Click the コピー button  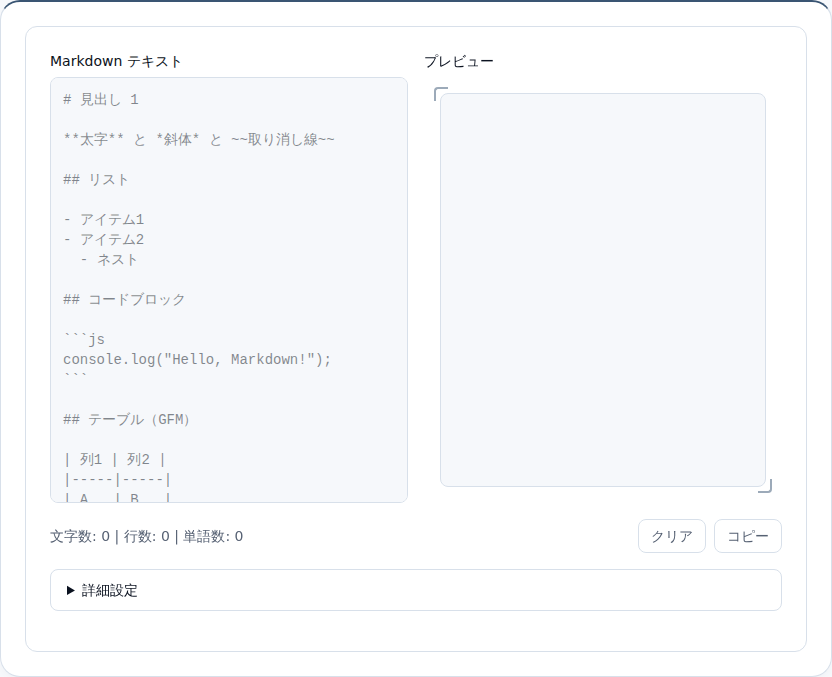[748, 536]
